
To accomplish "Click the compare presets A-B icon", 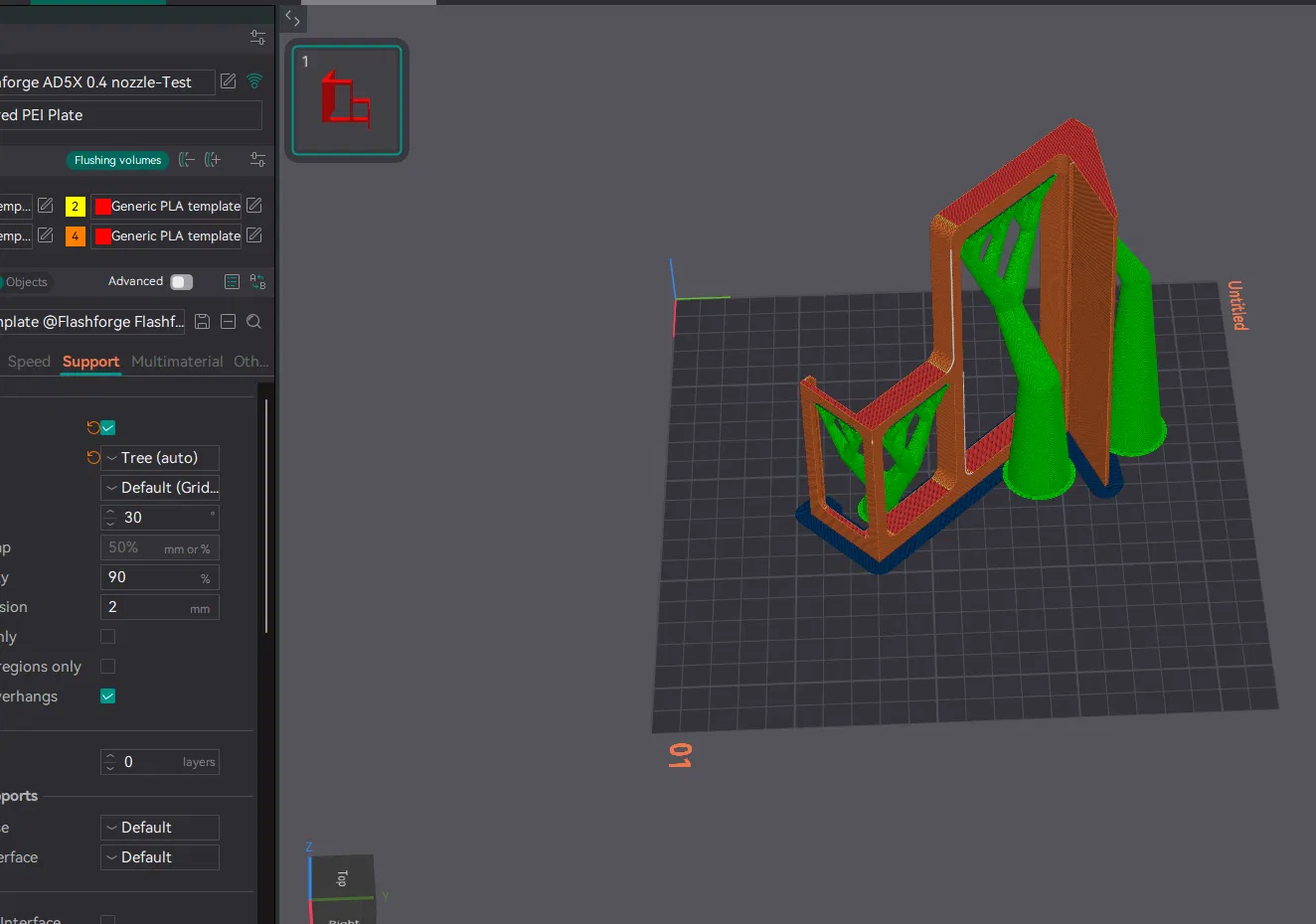I will click(x=257, y=282).
